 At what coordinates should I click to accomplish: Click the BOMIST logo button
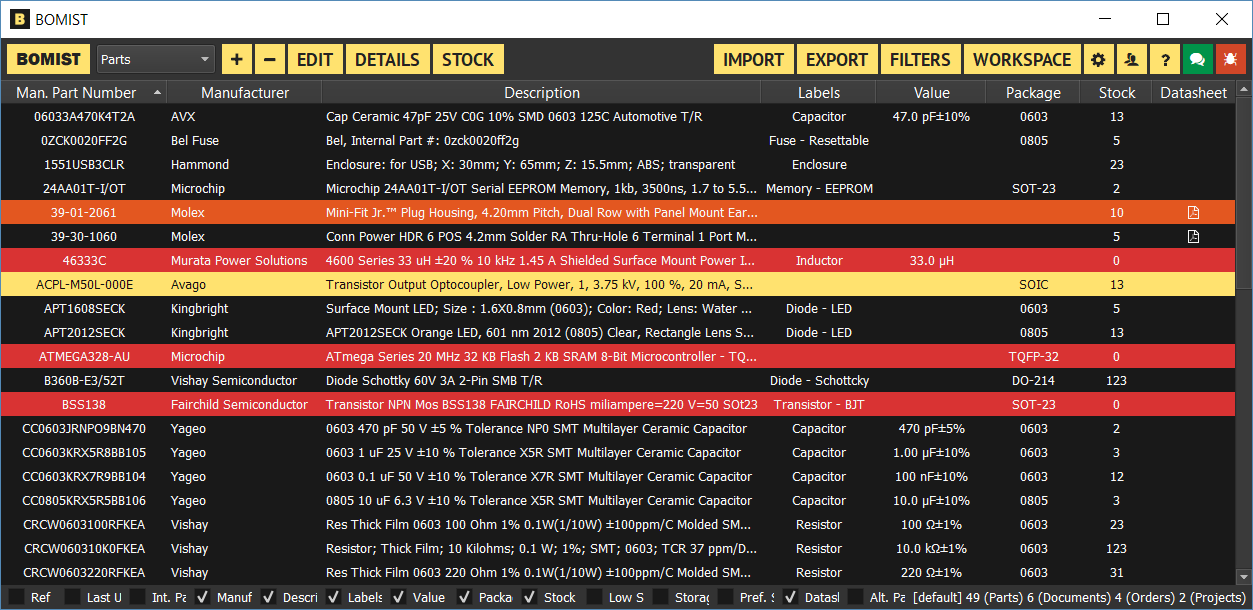pos(49,59)
